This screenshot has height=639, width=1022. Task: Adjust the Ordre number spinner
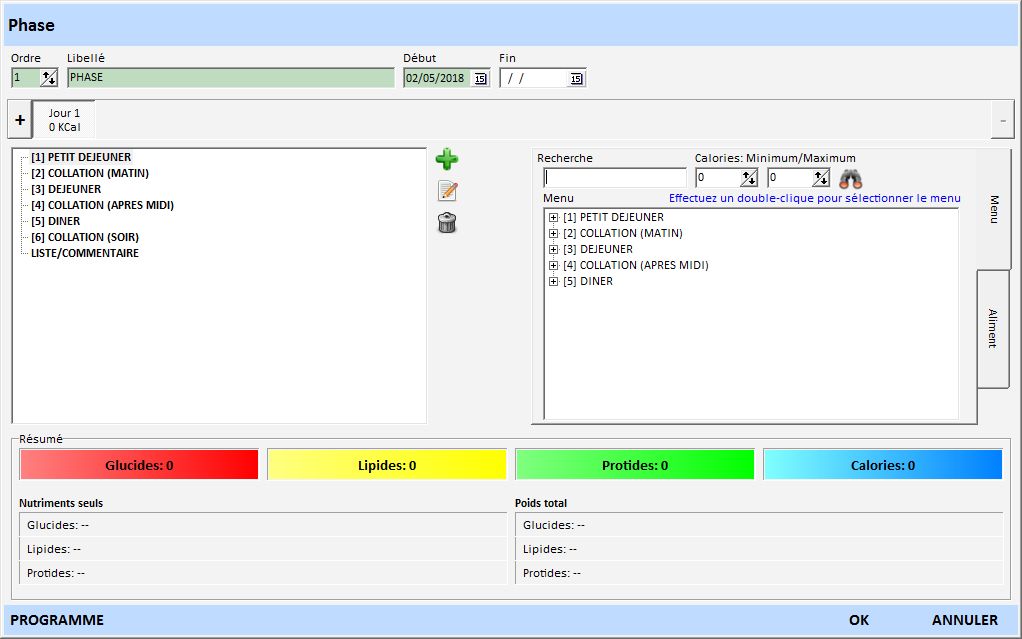point(47,78)
